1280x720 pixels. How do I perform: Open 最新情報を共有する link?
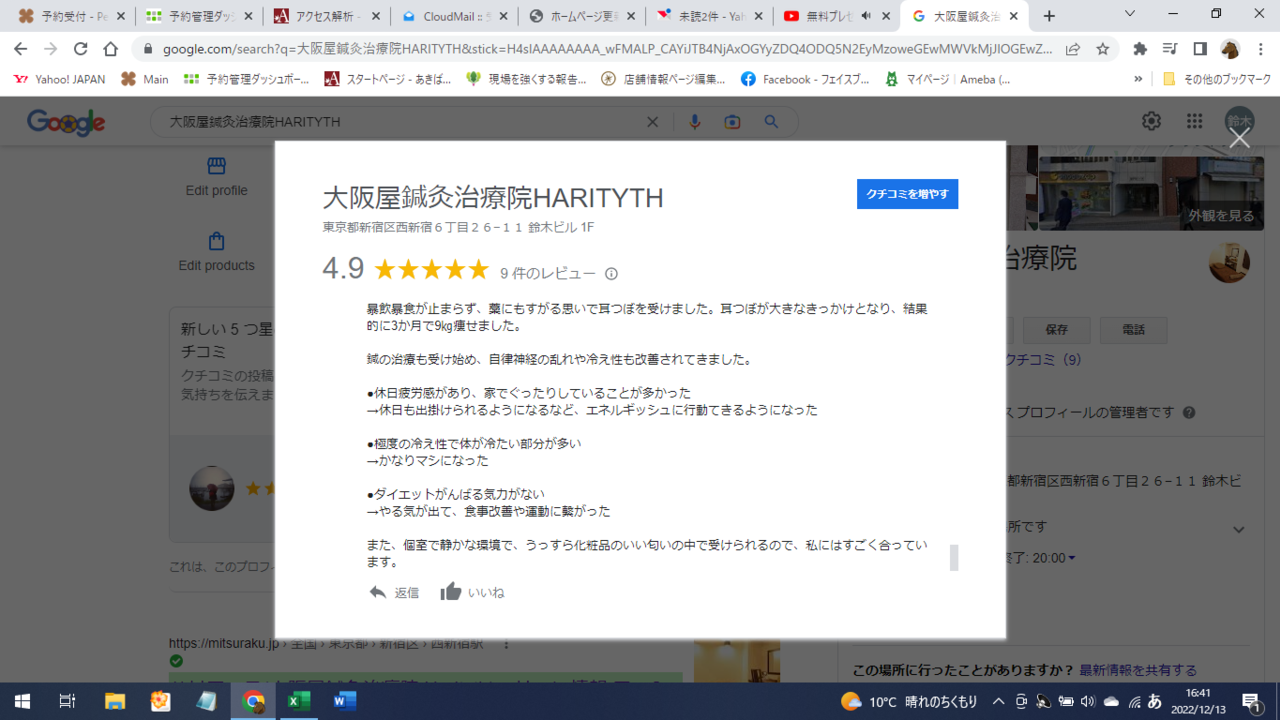(1138, 670)
